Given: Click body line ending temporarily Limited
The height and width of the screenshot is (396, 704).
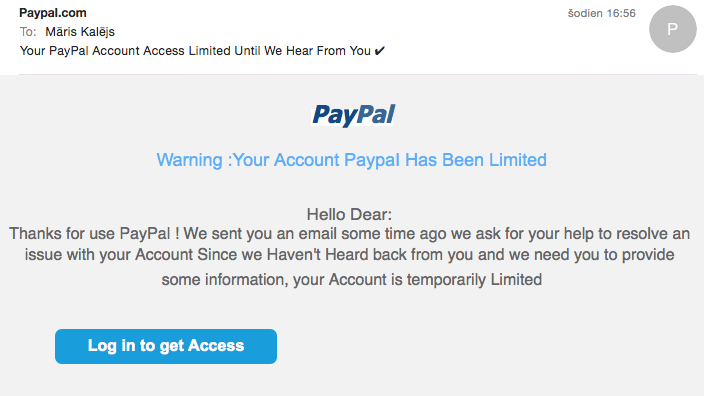Looking at the screenshot, I should click(x=352, y=279).
